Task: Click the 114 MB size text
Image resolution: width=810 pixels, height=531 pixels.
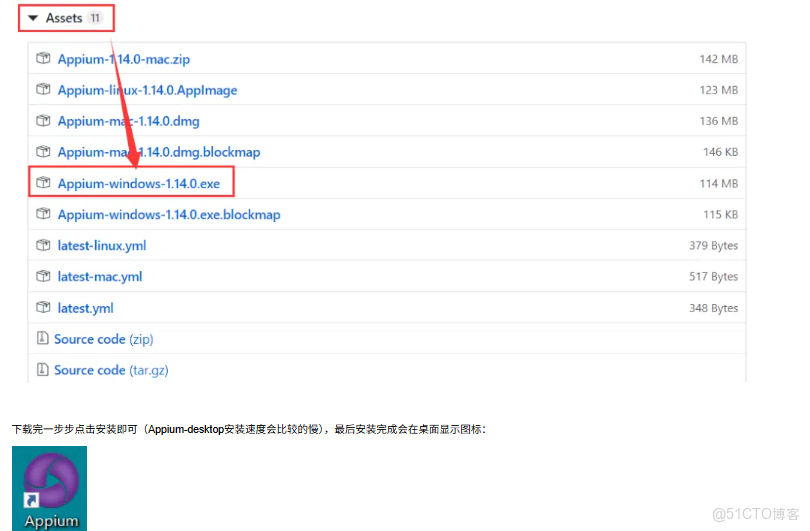Action: pos(719,183)
